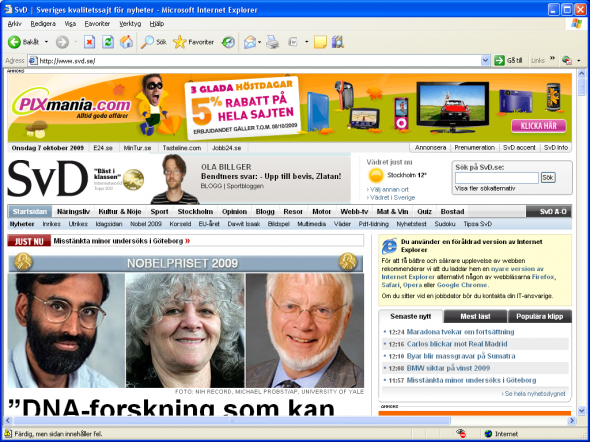
Task: Click the blocked content icon in status bar
Action: (461, 434)
